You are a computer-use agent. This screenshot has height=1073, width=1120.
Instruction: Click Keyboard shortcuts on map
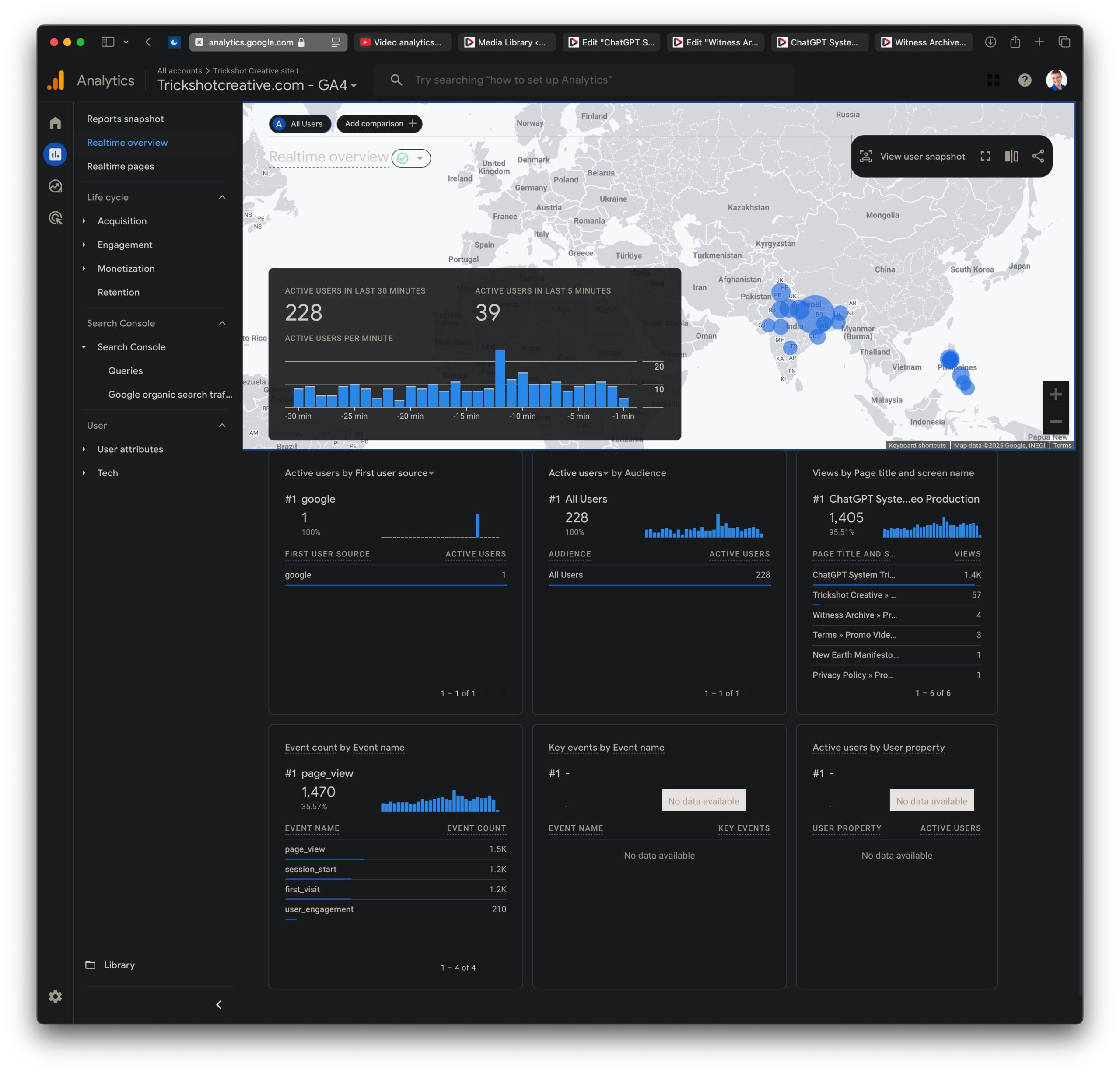[917, 446]
